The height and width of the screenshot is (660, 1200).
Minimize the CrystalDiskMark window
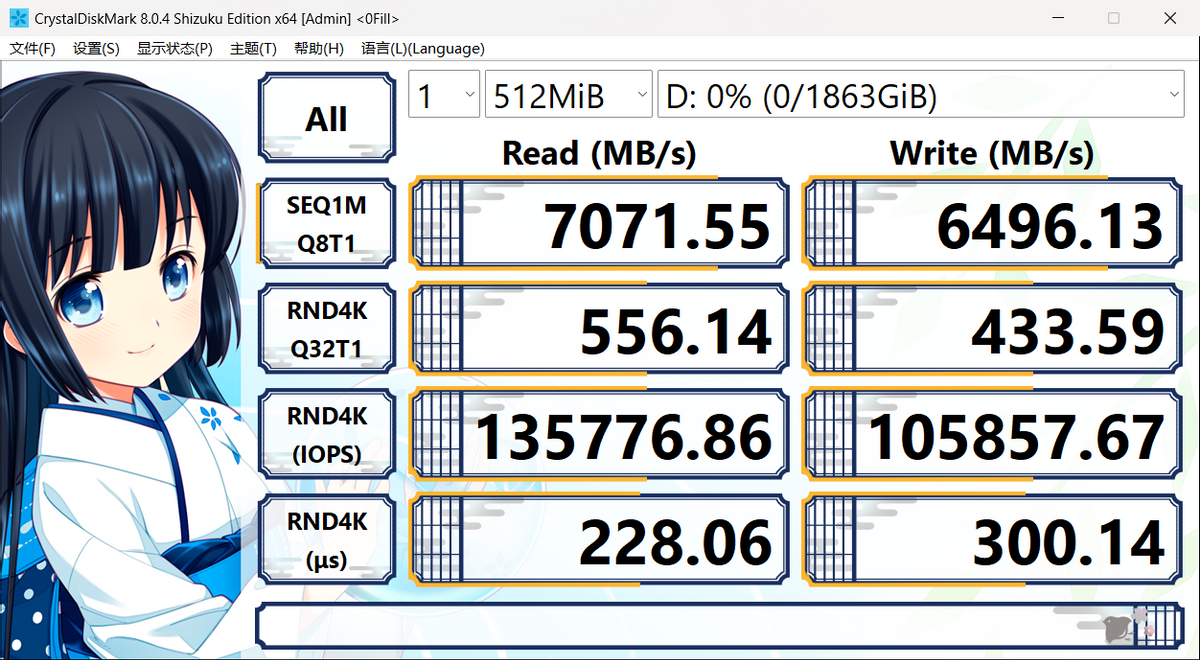[x=1057, y=18]
